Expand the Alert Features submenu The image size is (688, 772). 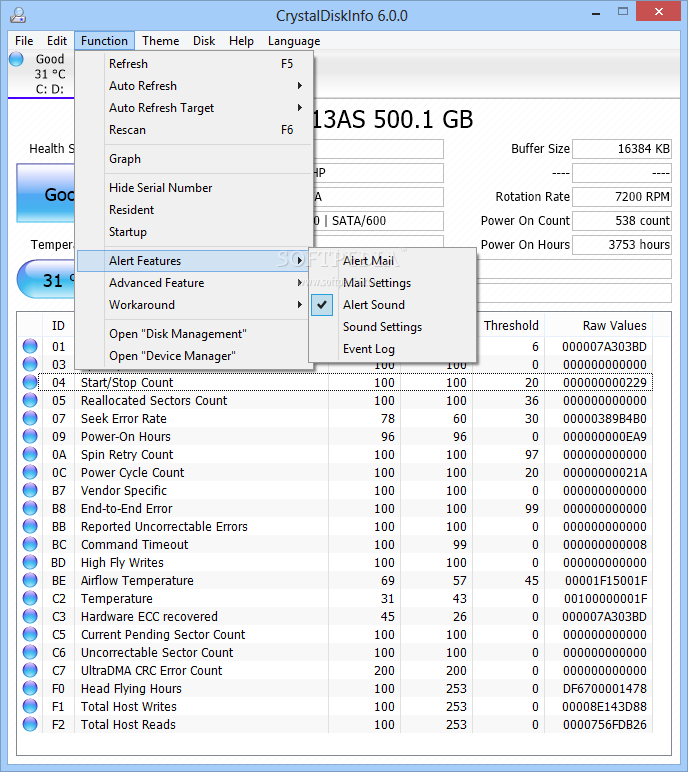[x=195, y=261]
